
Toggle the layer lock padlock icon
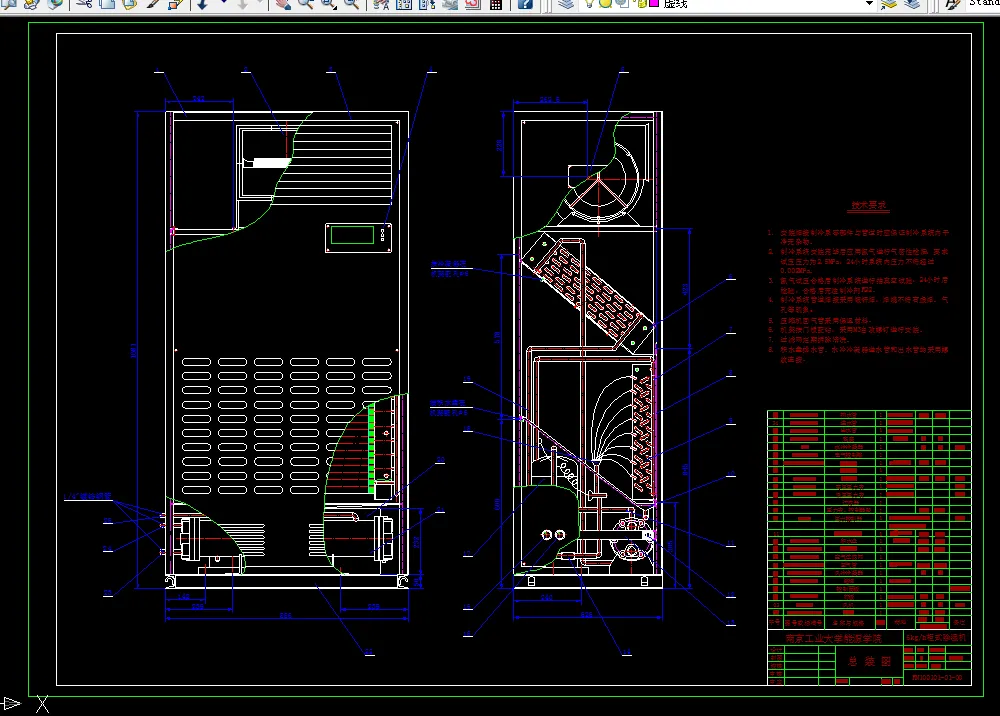pos(640,3)
